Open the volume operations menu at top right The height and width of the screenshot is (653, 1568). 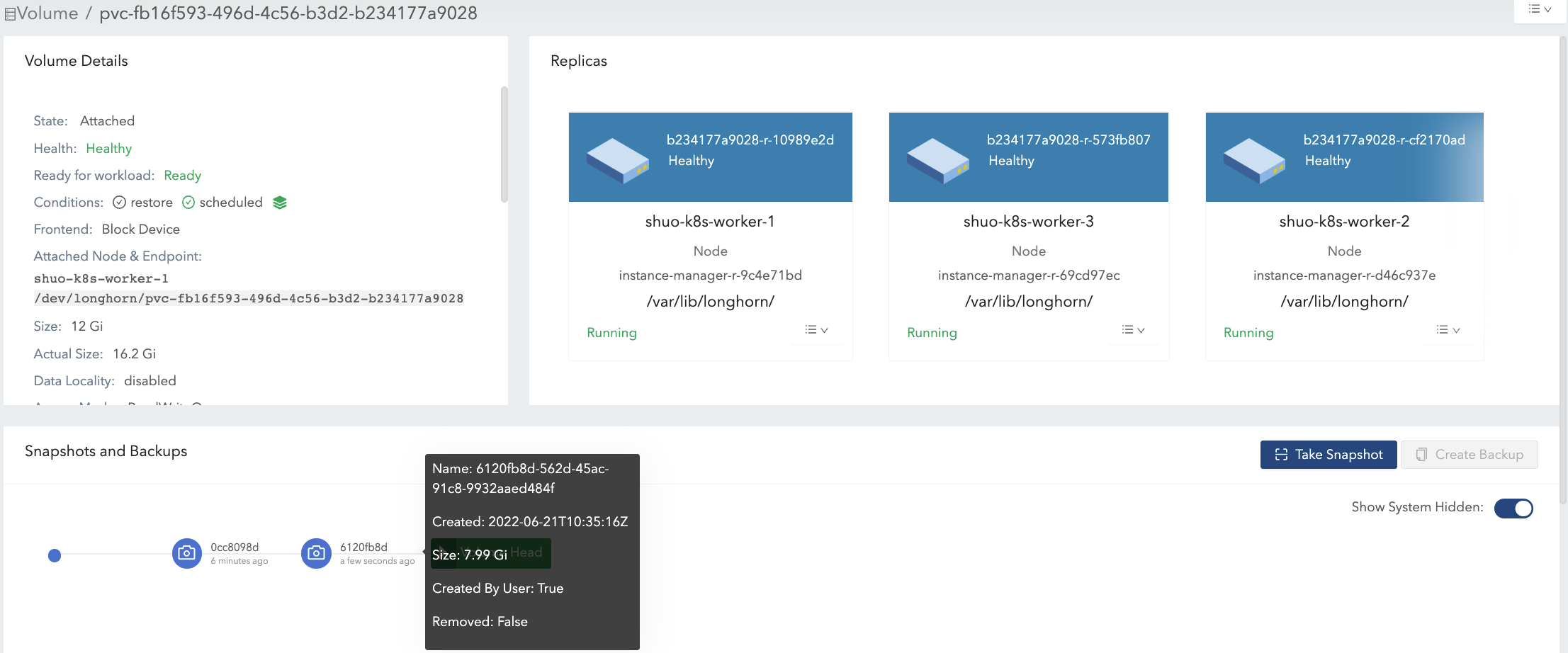pos(1539,10)
